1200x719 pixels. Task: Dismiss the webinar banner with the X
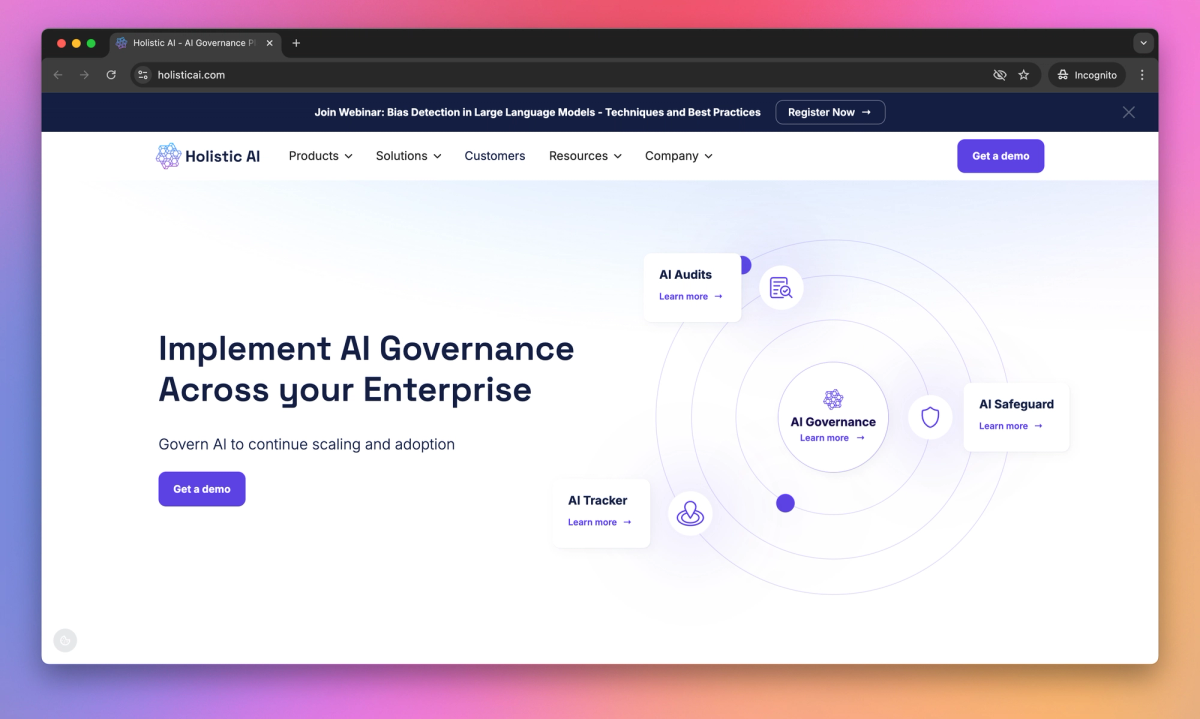(x=1128, y=112)
